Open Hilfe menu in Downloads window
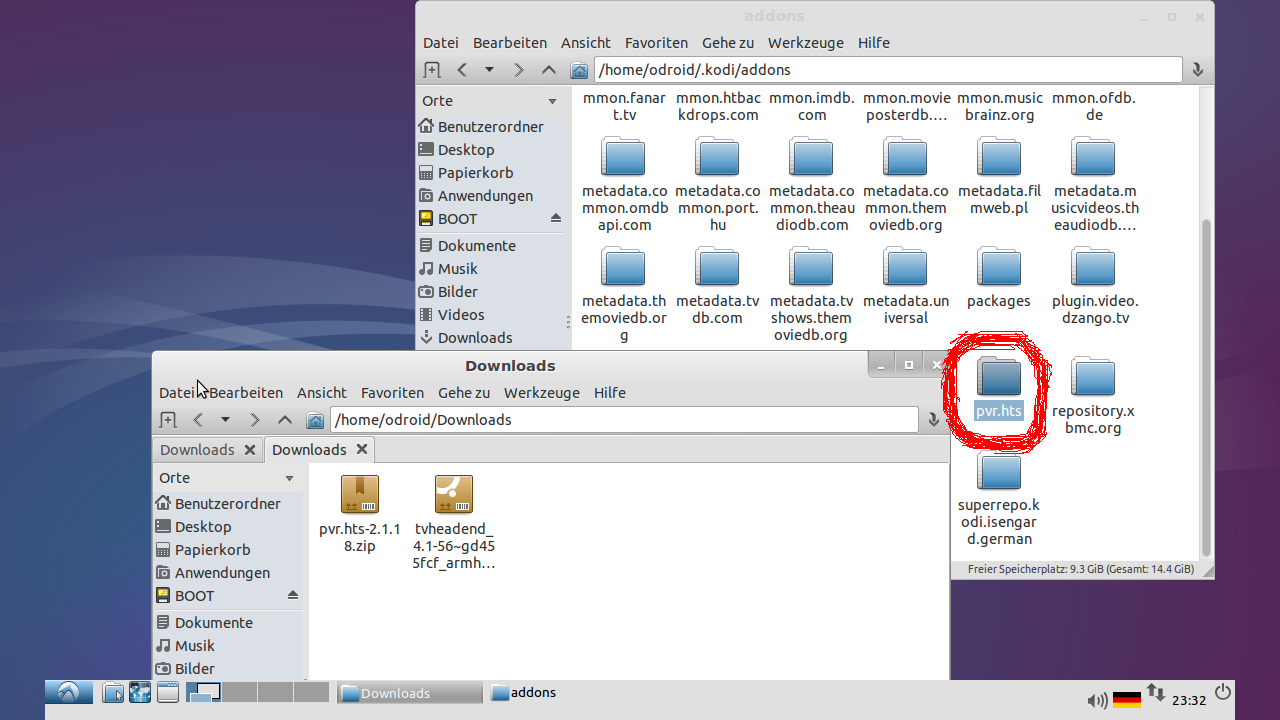The width and height of the screenshot is (1280, 720). tap(610, 393)
